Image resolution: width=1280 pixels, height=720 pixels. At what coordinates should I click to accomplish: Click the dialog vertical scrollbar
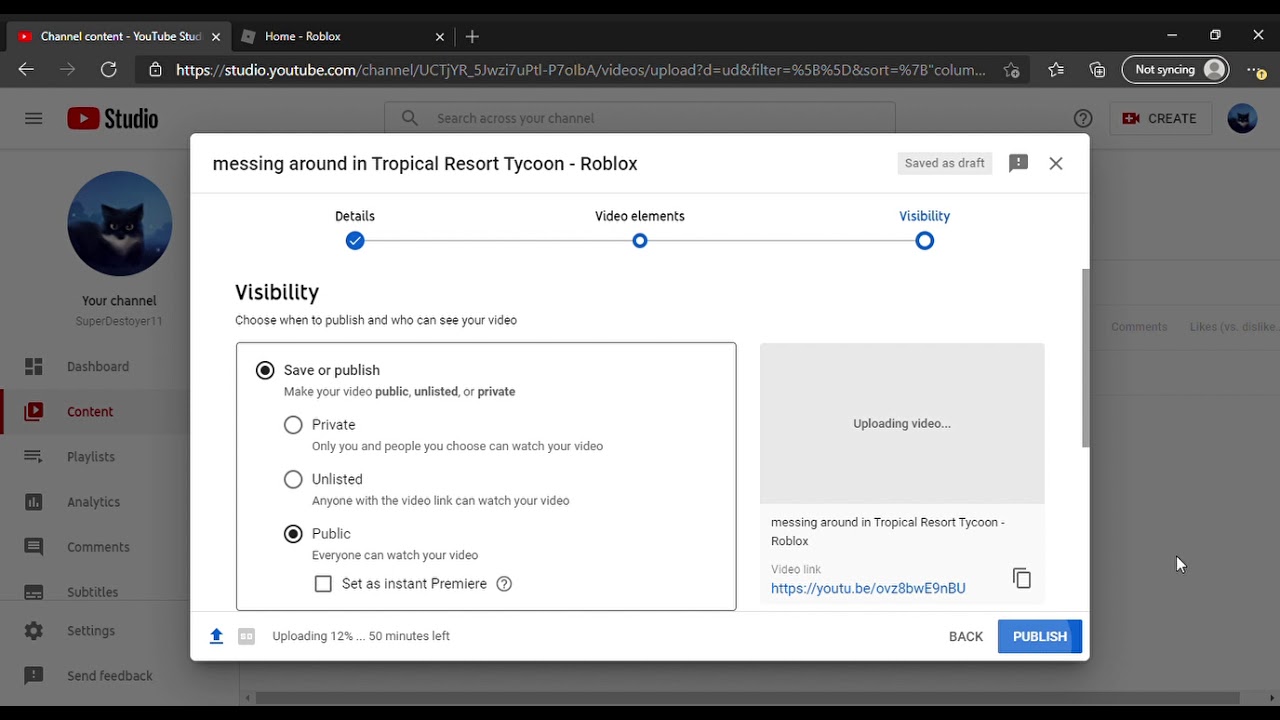click(1085, 358)
